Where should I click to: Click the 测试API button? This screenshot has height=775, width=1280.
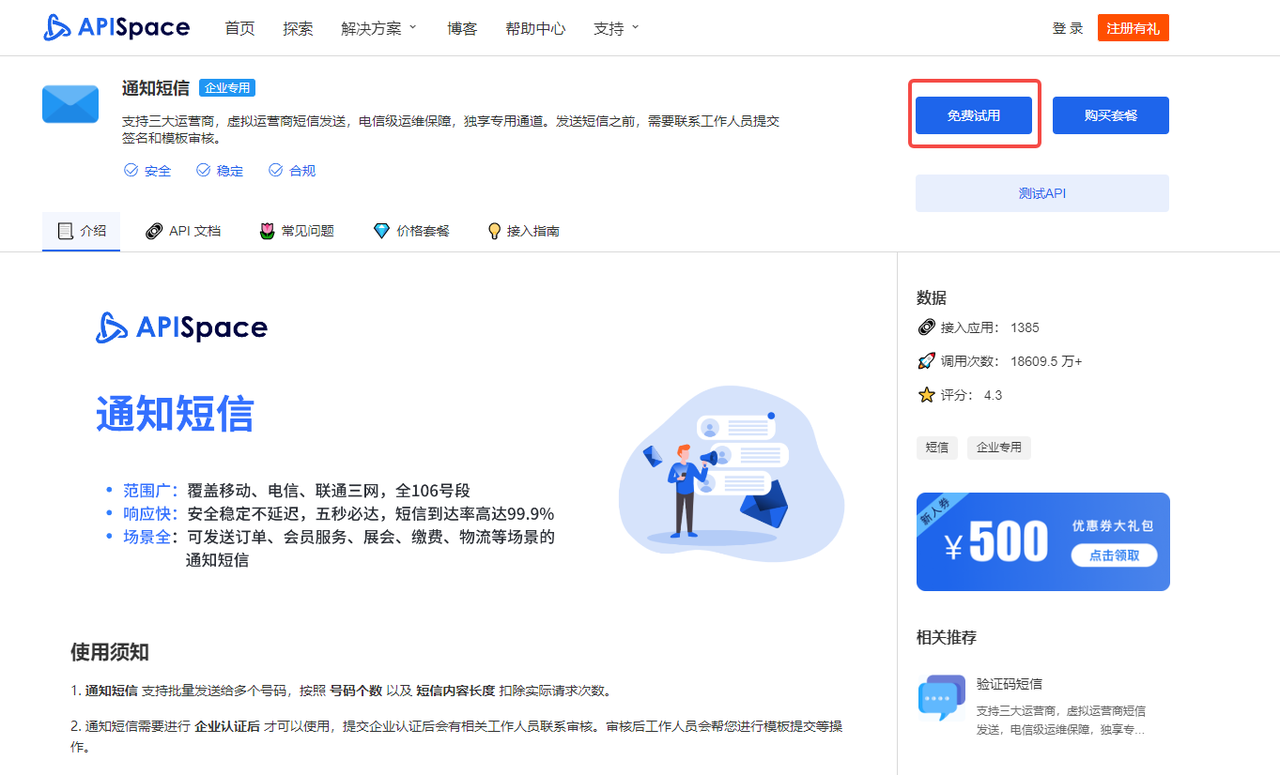(1041, 192)
